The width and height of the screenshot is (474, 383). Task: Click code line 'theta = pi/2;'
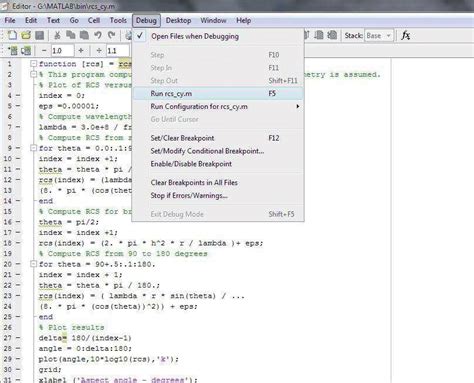click(x=69, y=222)
